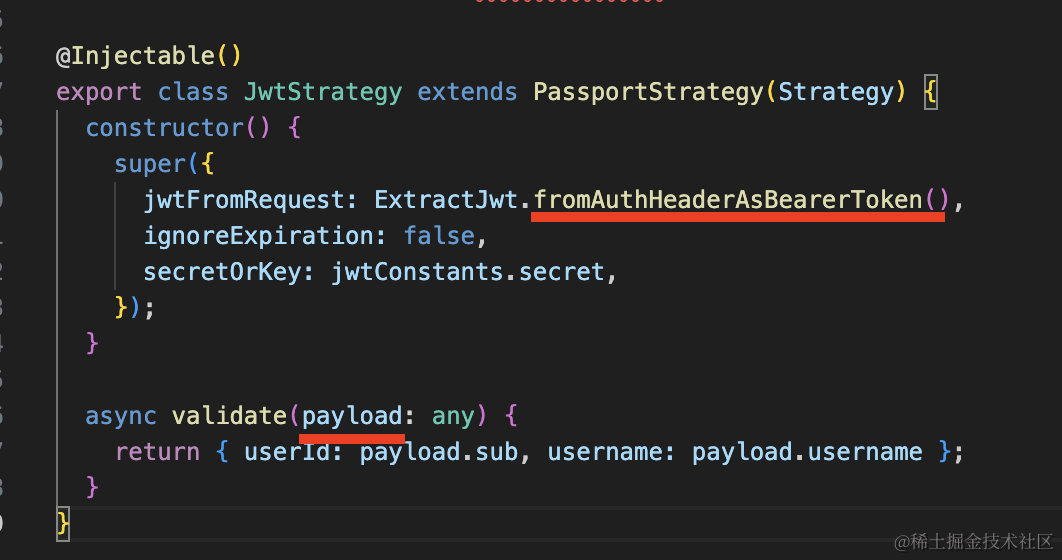Click the underlined payload parameter
The height and width of the screenshot is (560, 1062).
pyautogui.click(x=352, y=415)
